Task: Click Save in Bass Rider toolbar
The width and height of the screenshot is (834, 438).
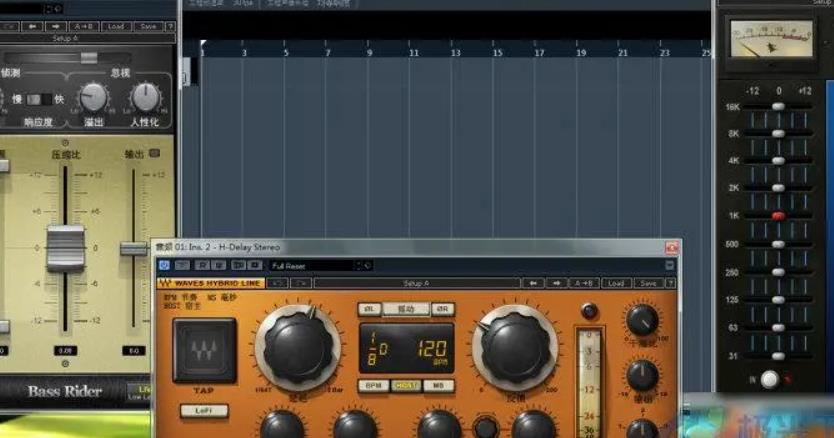Action: (148, 26)
